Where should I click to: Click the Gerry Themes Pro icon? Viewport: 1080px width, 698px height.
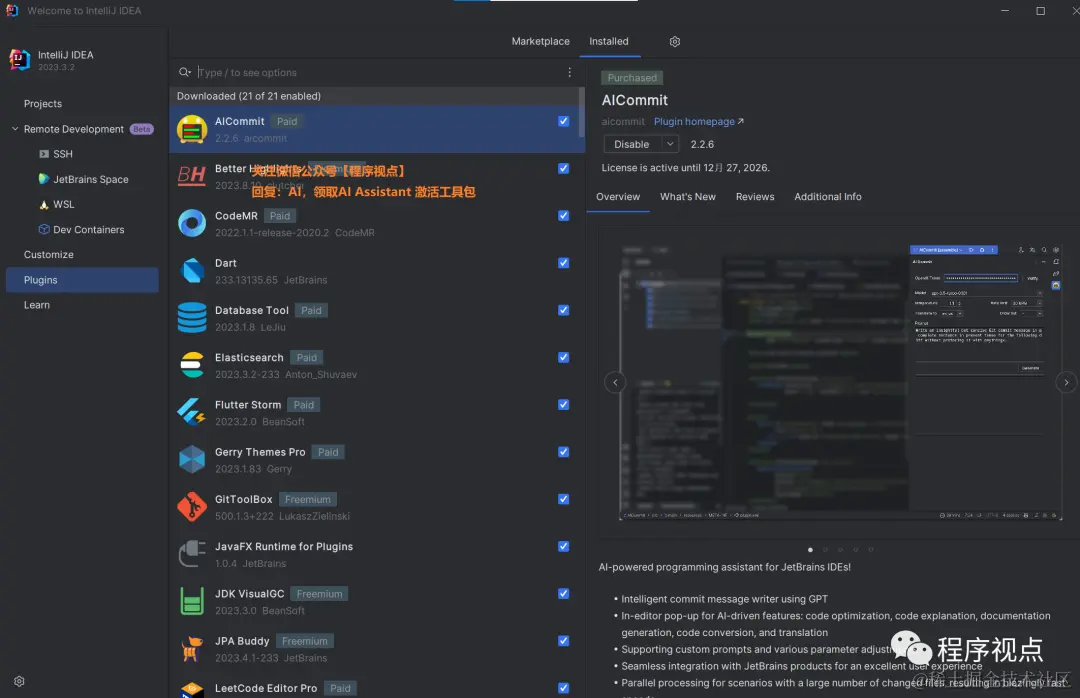(x=192, y=460)
